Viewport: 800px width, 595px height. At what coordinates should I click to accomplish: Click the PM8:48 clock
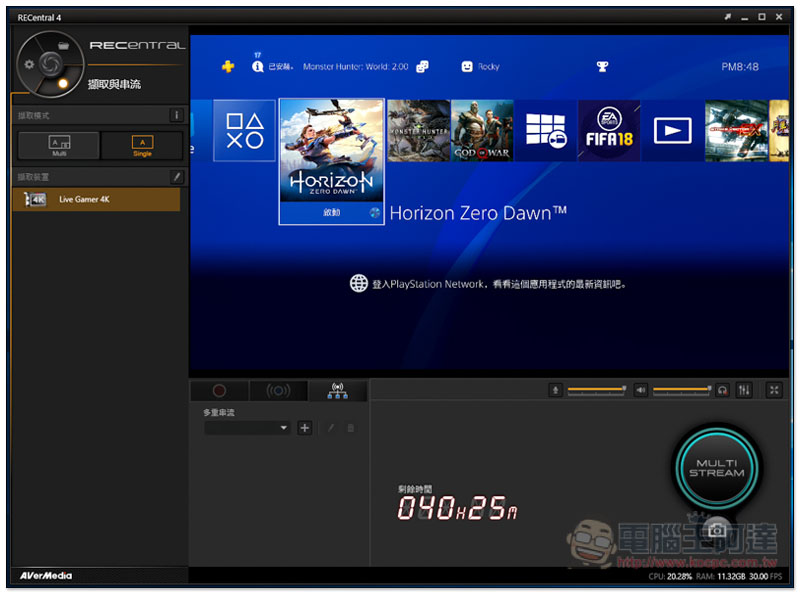coord(740,66)
